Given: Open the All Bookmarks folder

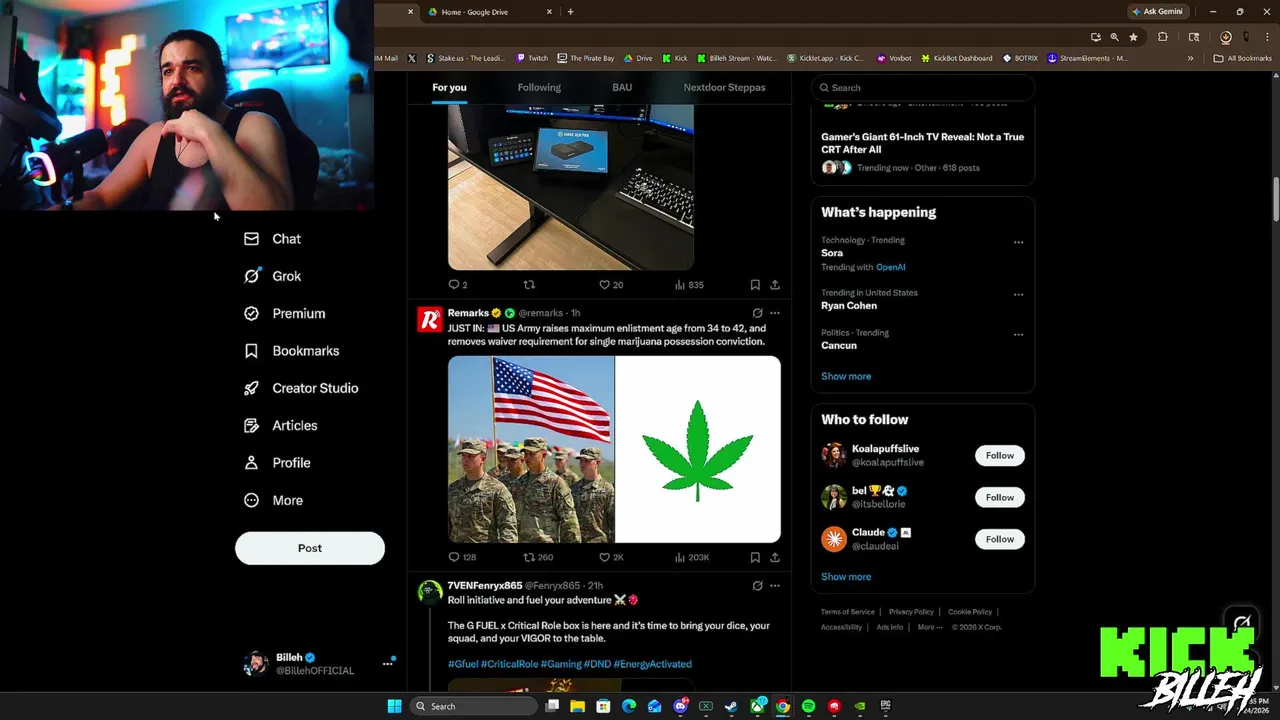Looking at the screenshot, I should tap(1242, 58).
